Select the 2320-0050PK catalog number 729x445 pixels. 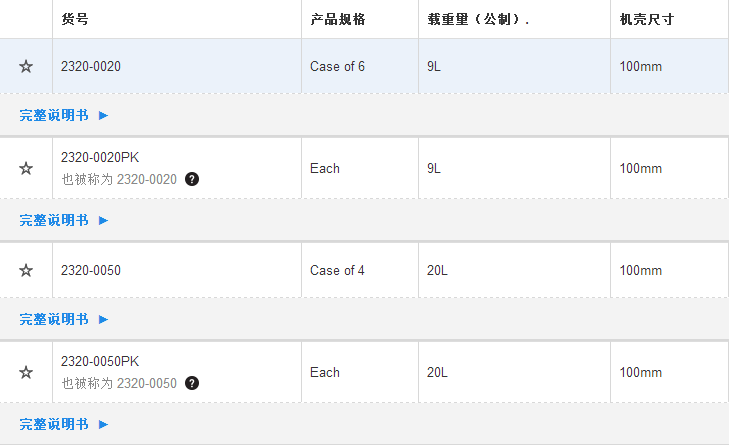point(100,361)
